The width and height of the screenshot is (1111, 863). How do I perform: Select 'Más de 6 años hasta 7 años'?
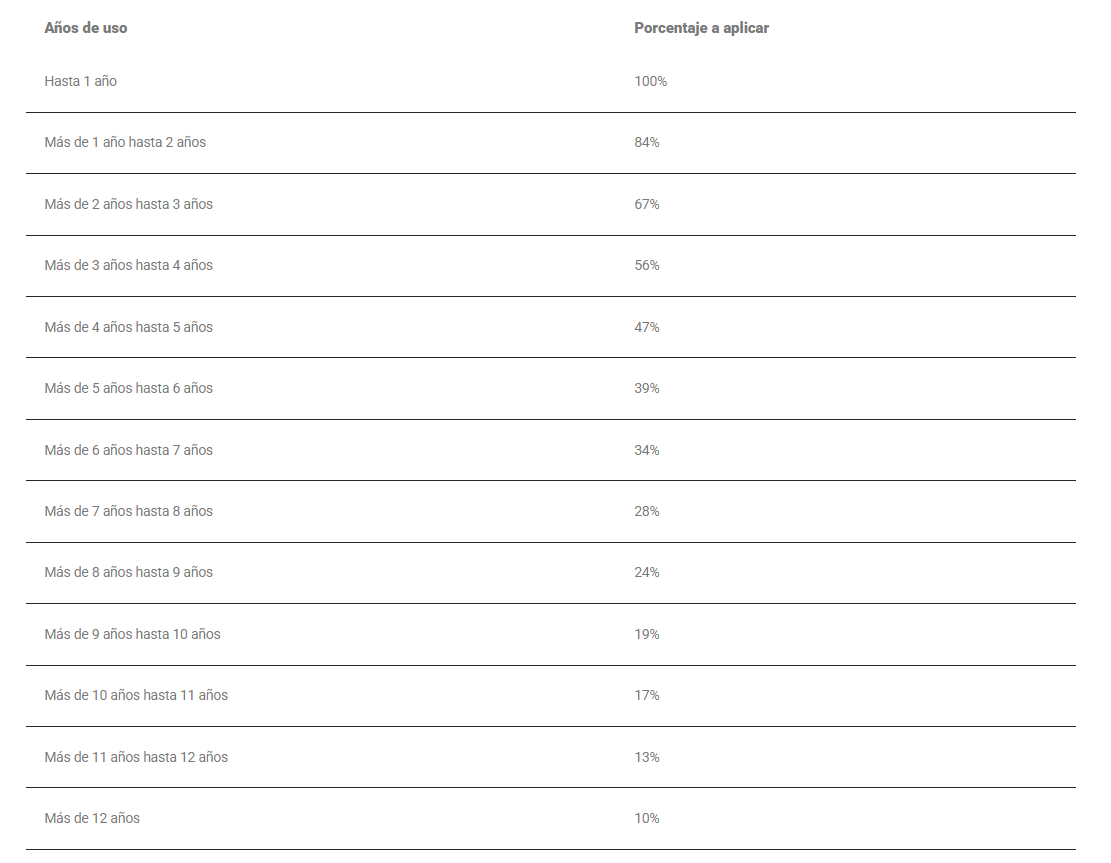coord(128,450)
